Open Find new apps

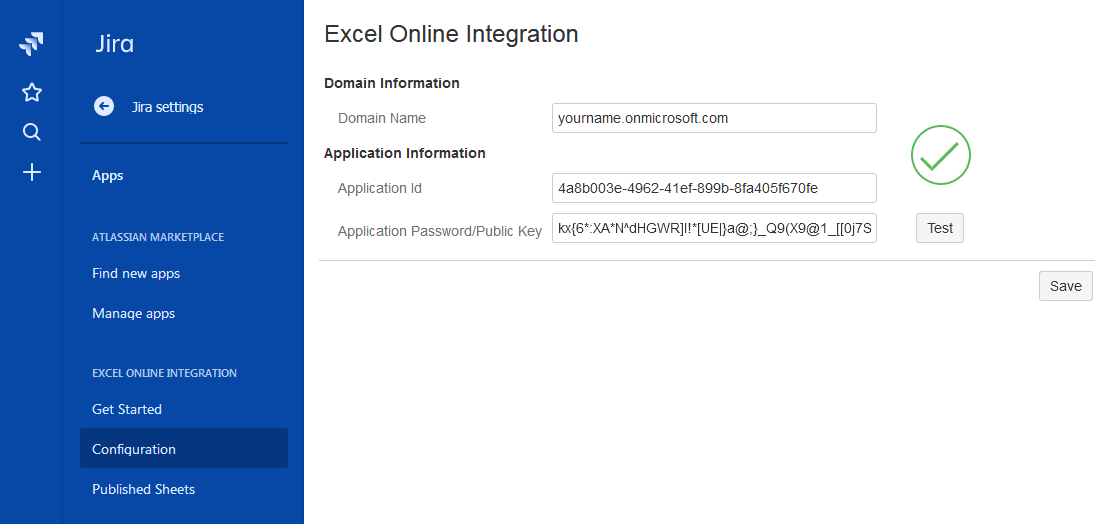pos(136,273)
